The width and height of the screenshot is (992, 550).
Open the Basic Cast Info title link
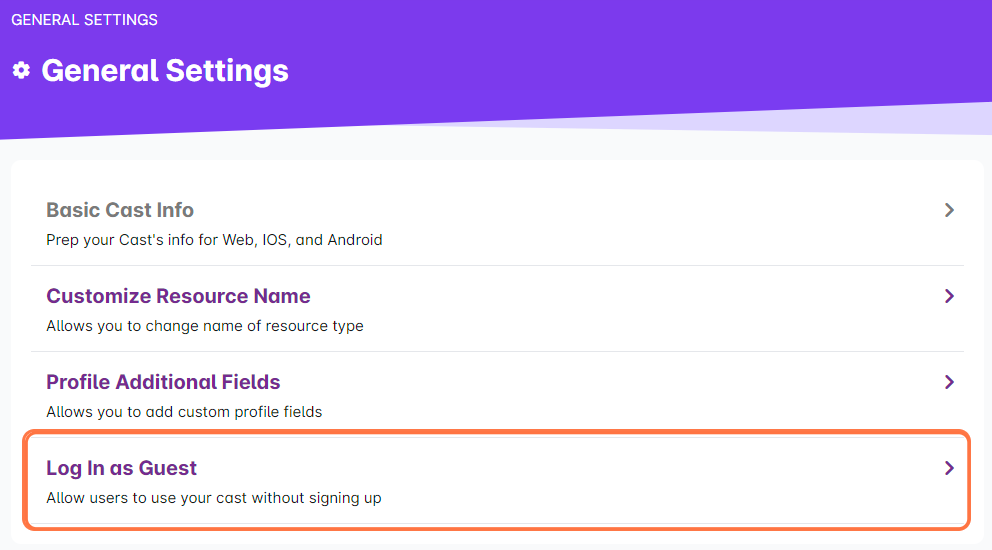click(120, 210)
